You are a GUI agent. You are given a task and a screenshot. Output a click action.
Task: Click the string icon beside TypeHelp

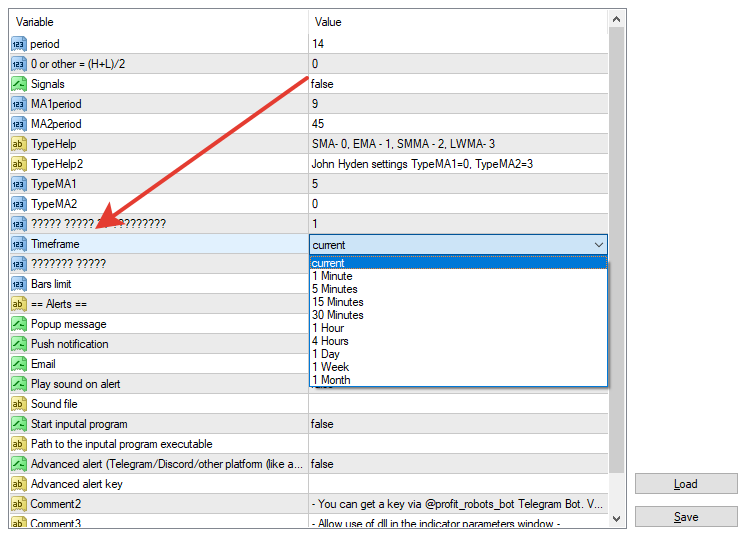(x=19, y=144)
